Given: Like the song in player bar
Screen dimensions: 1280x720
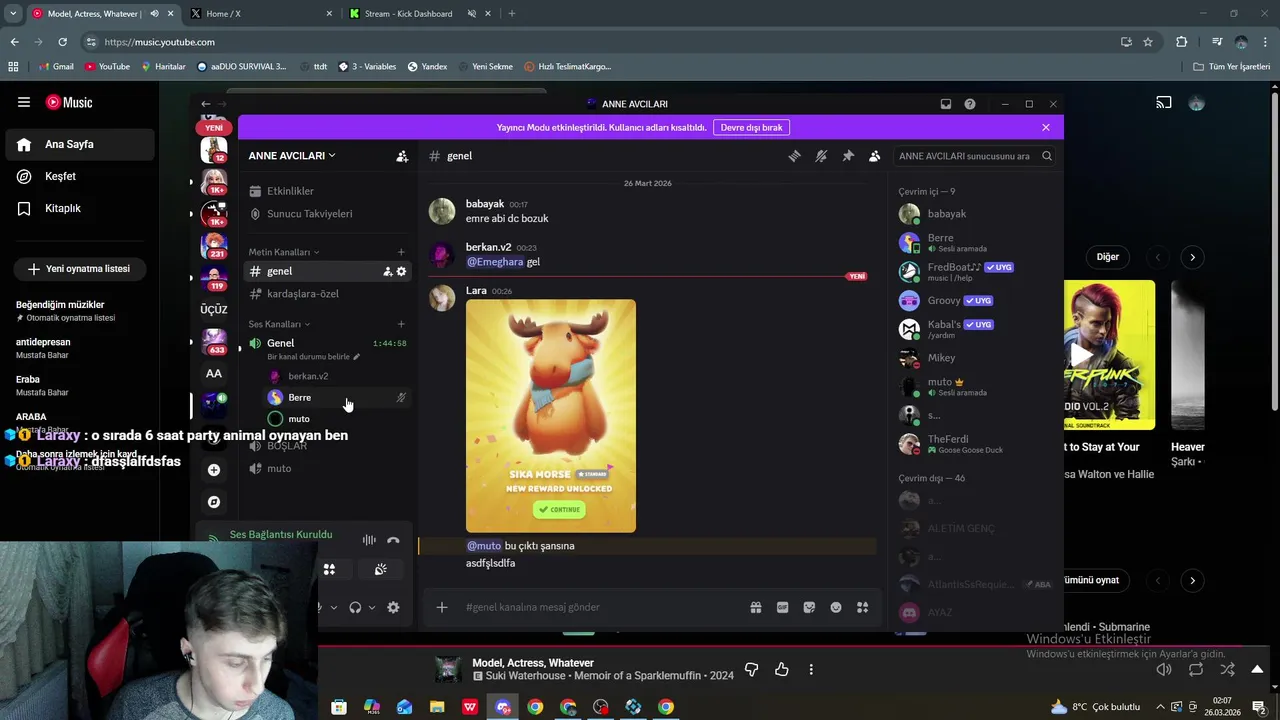Looking at the screenshot, I should tap(782, 670).
